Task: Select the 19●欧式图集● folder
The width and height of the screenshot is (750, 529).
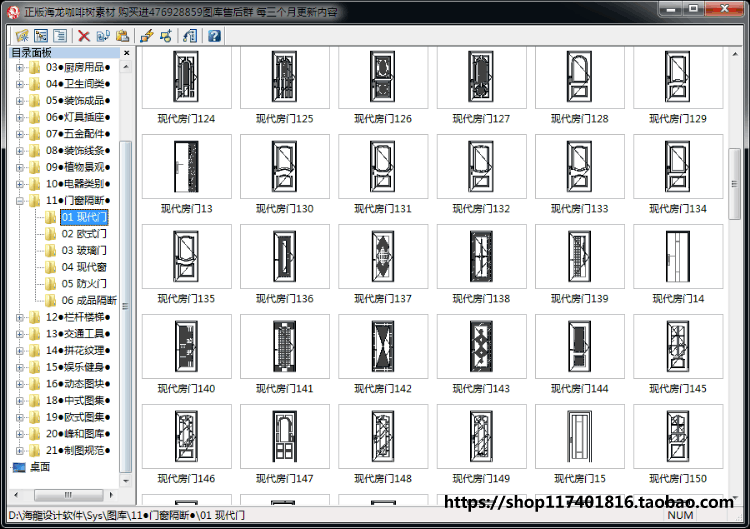Action: 78,417
